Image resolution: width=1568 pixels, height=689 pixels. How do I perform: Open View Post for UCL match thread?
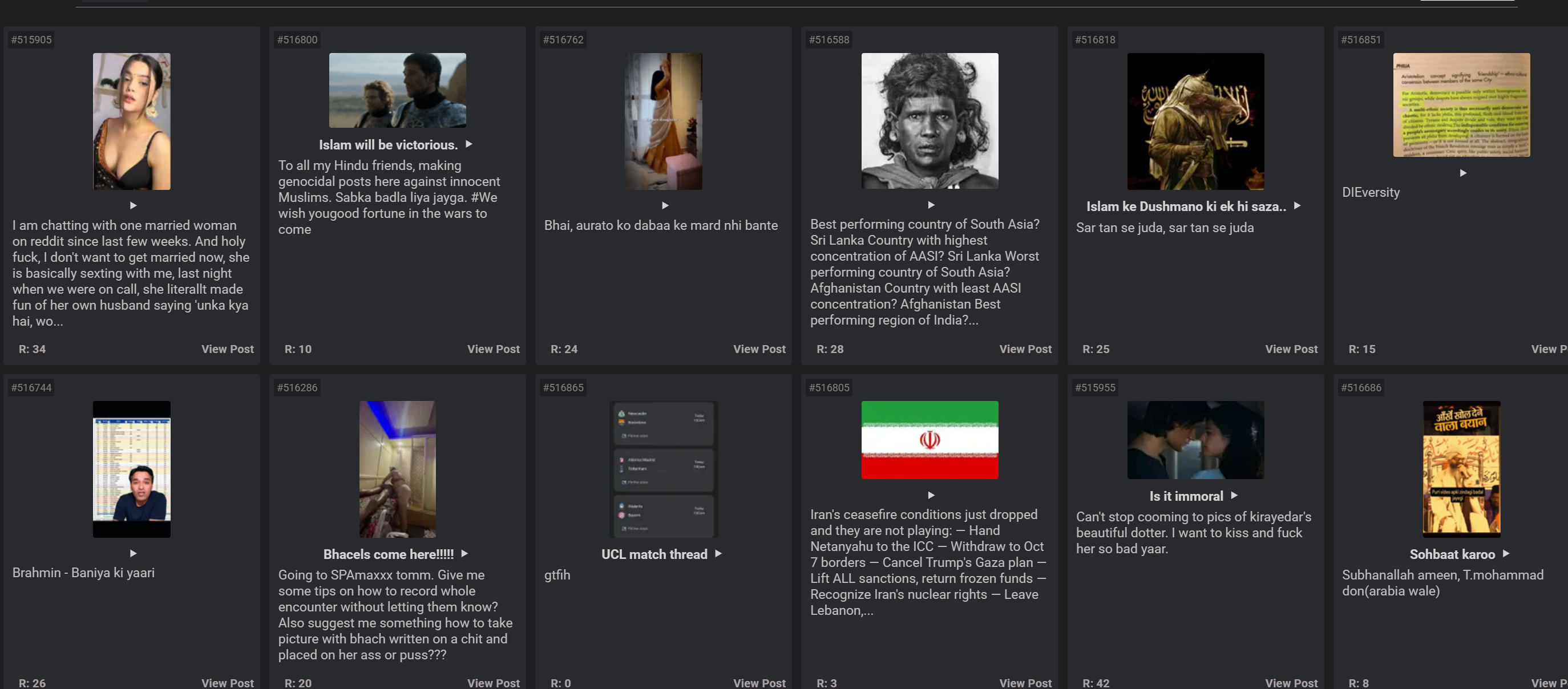point(758,682)
